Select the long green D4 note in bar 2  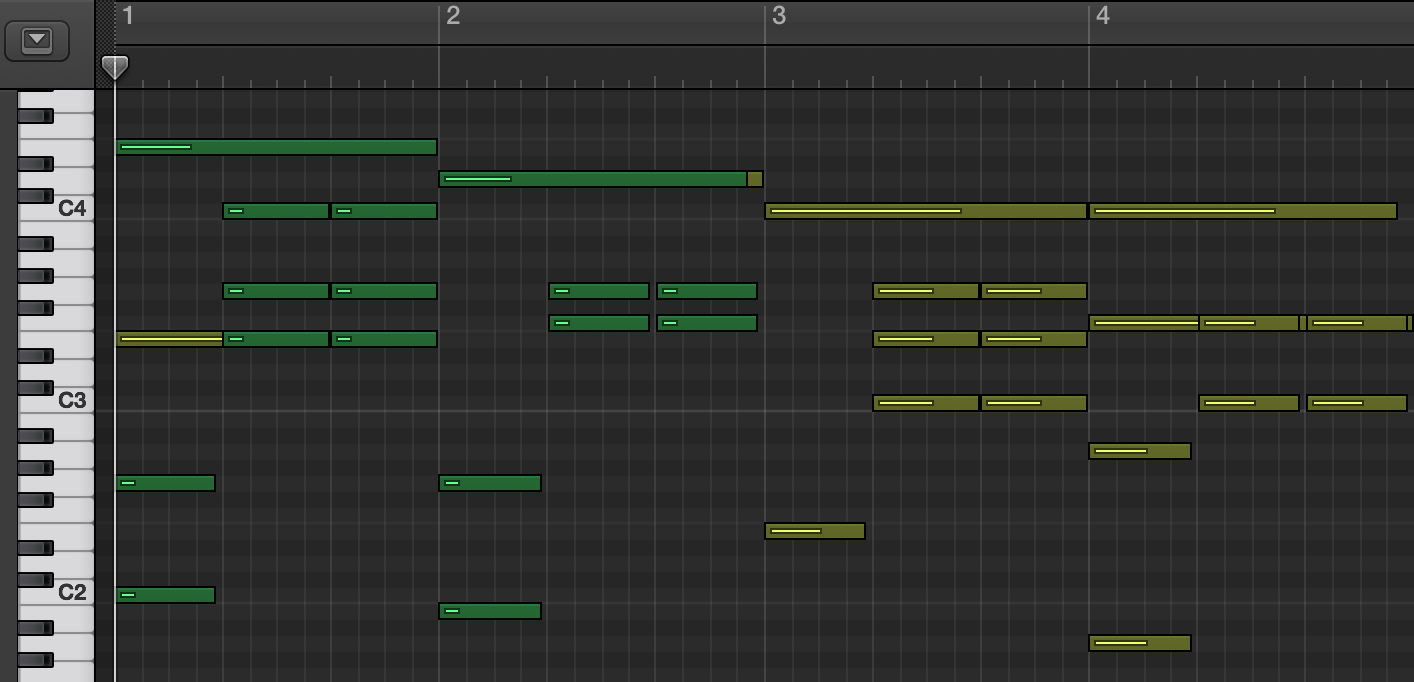click(x=592, y=179)
